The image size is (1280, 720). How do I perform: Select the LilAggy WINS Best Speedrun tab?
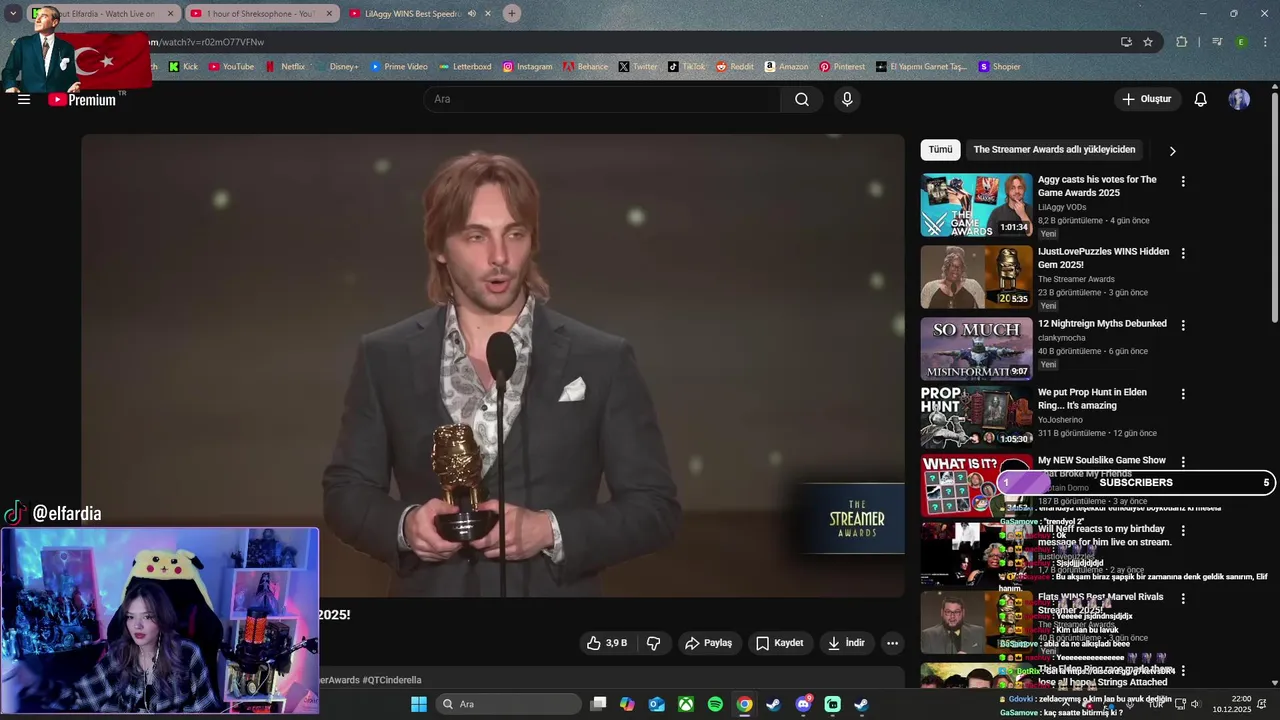(410, 14)
